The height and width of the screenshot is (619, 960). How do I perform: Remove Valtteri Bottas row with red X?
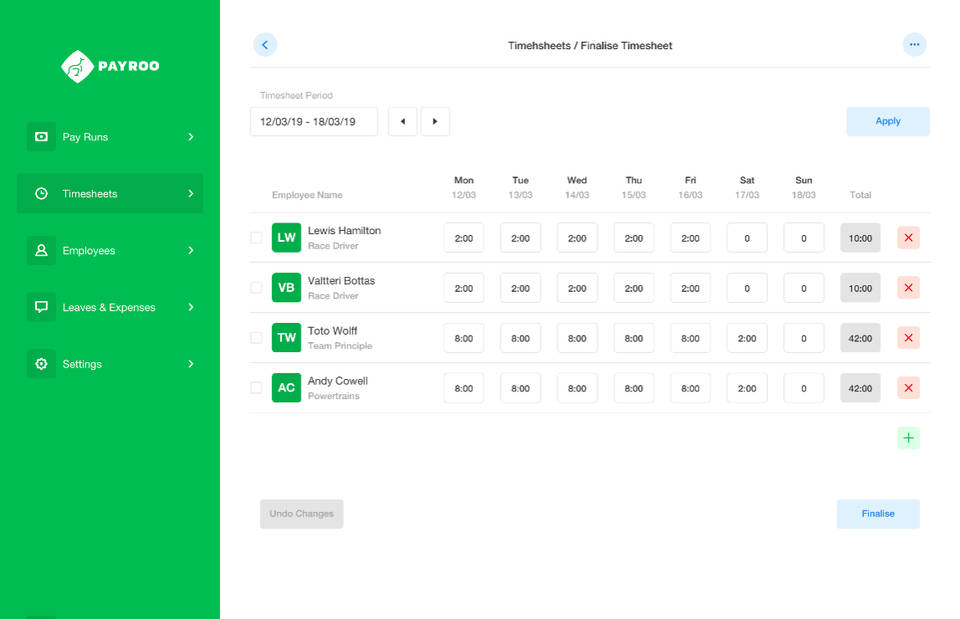909,288
